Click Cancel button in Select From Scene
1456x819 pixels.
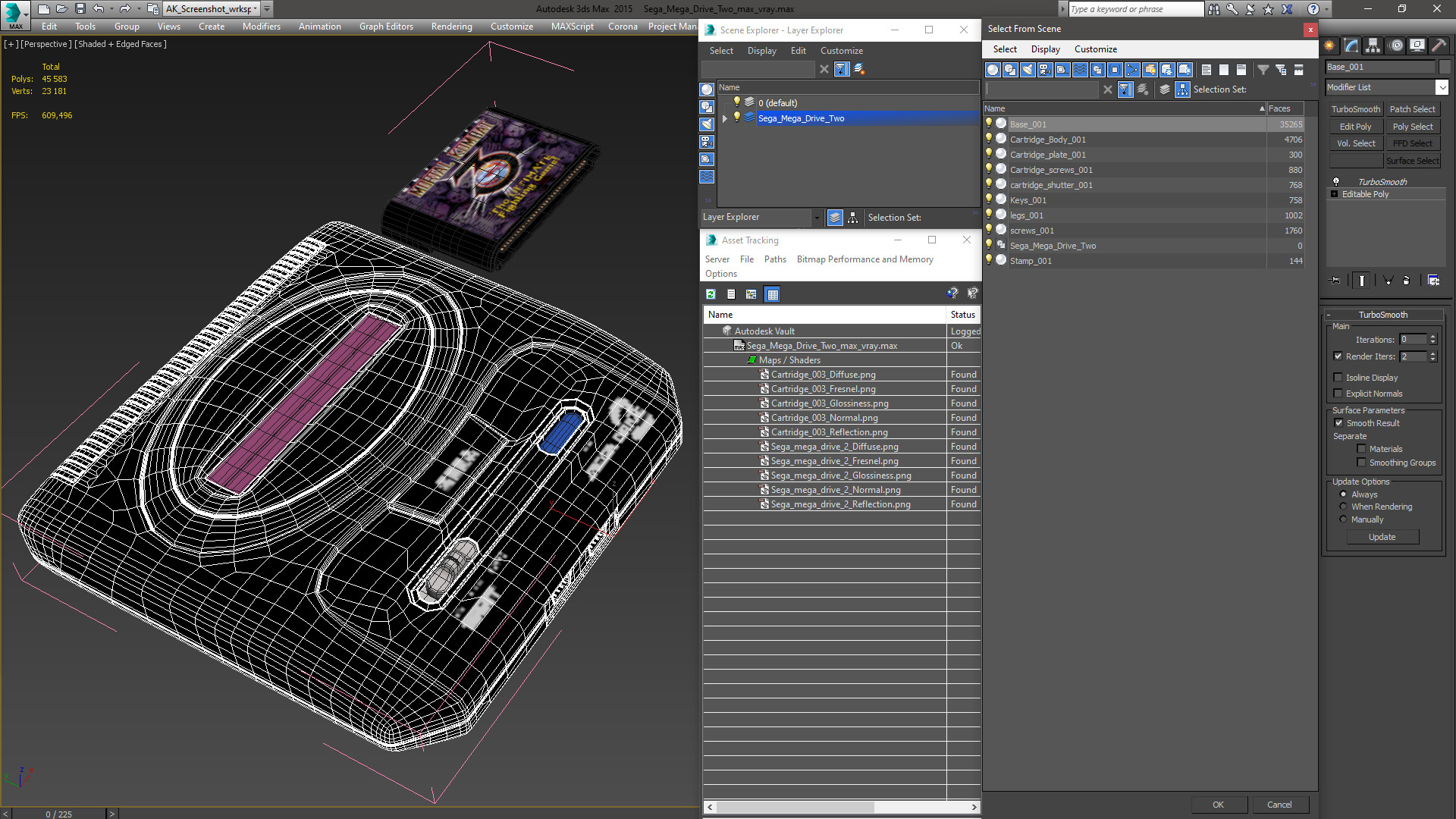[x=1279, y=805]
